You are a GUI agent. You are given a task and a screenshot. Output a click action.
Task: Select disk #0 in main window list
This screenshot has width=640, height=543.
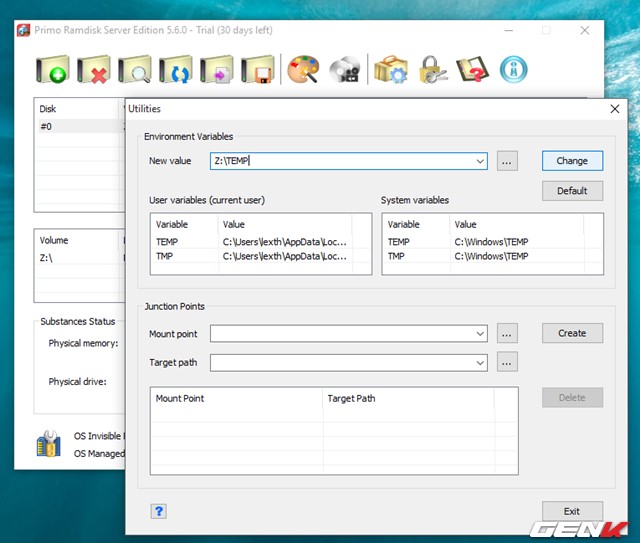80,127
